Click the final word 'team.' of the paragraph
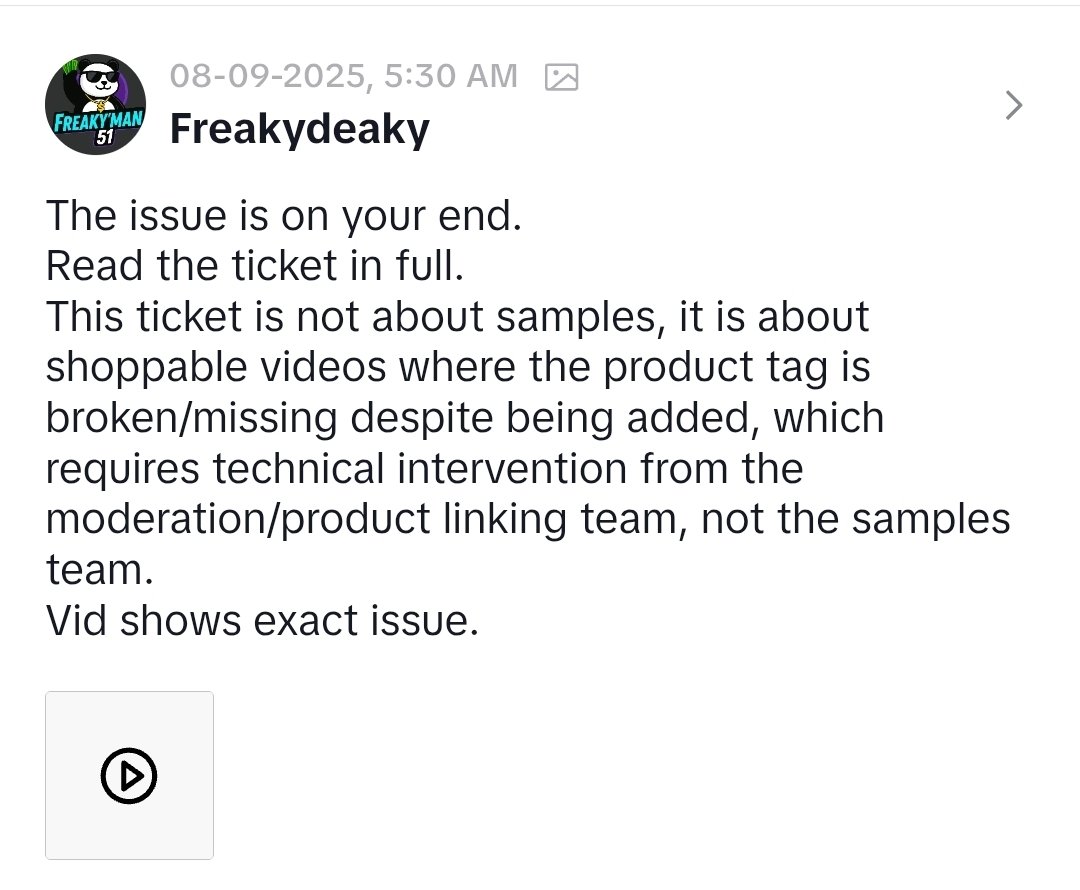The width and height of the screenshot is (1080, 890). tap(100, 570)
